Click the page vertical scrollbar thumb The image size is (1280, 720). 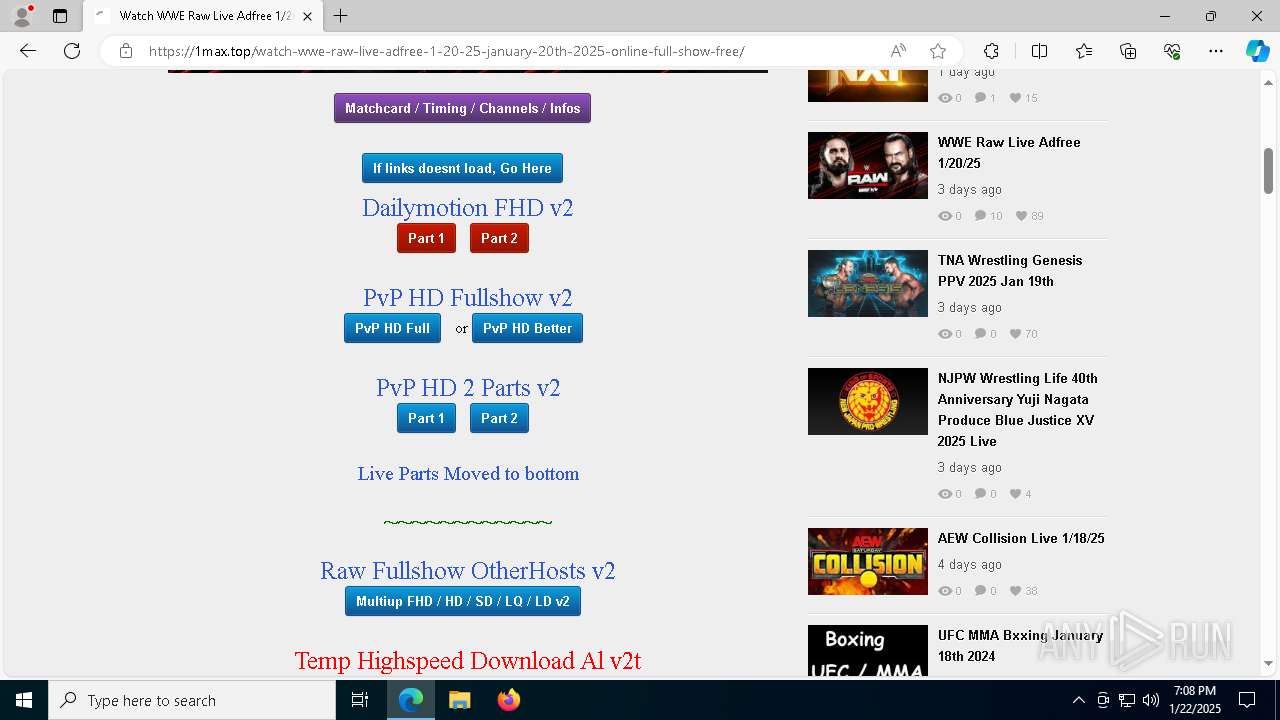tap(1269, 171)
